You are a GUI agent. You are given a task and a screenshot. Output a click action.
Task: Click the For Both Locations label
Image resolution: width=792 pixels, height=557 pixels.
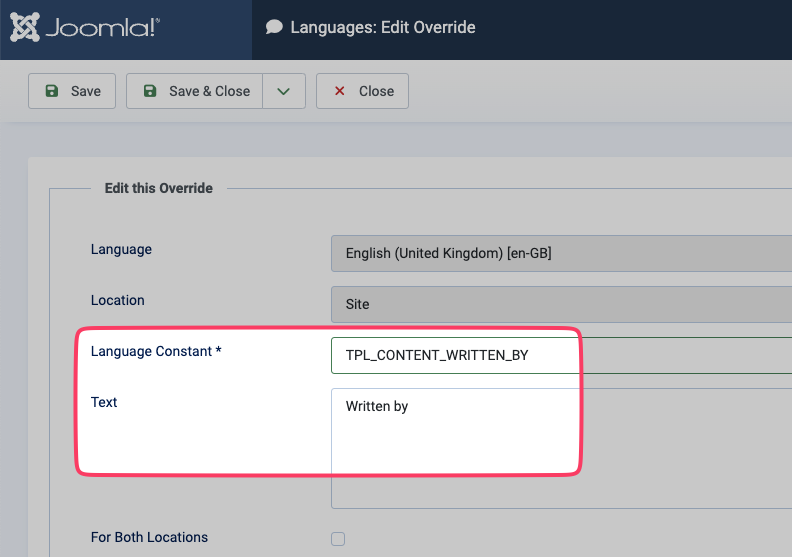(x=149, y=537)
